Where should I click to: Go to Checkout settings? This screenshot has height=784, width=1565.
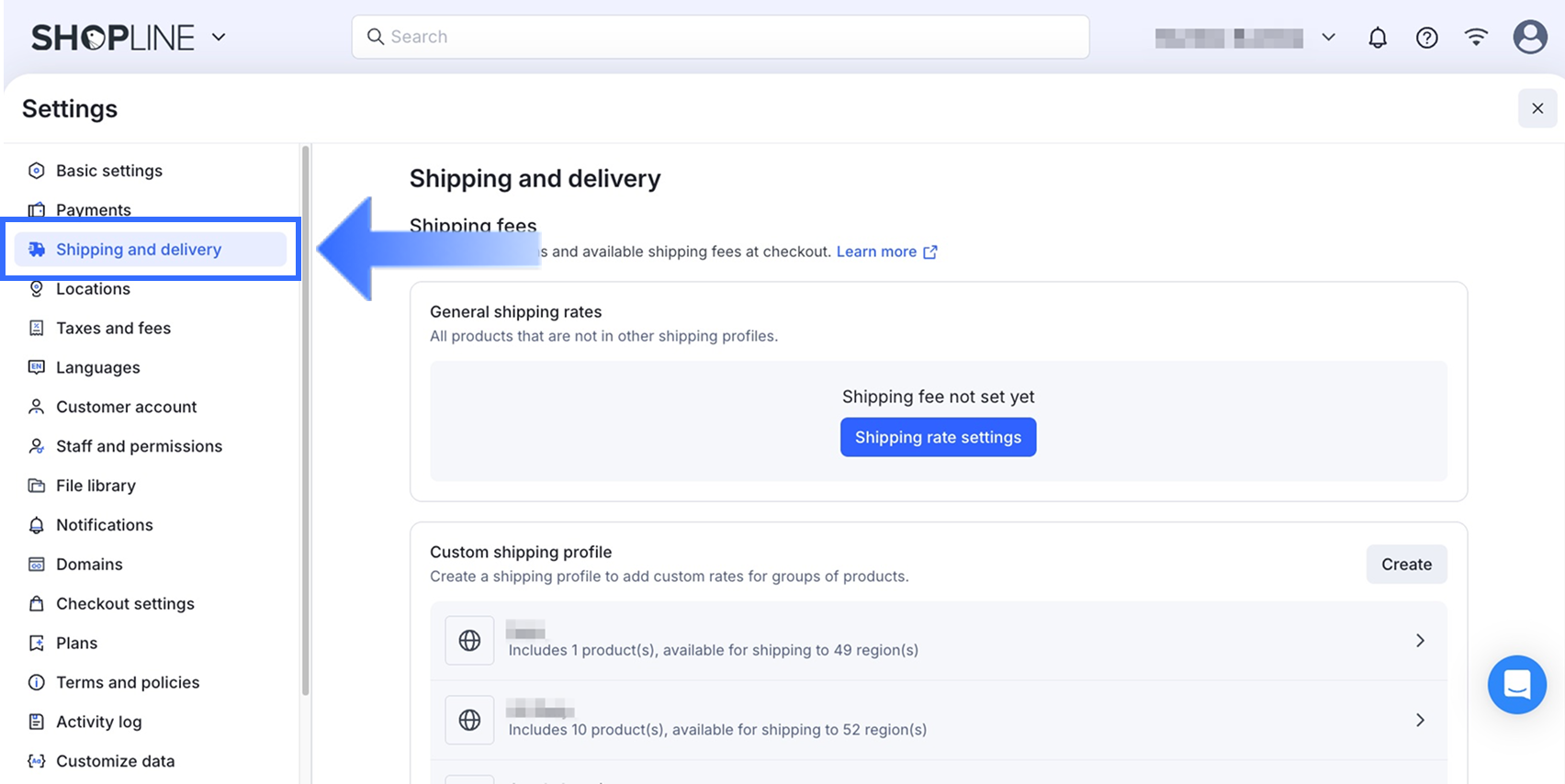(125, 604)
